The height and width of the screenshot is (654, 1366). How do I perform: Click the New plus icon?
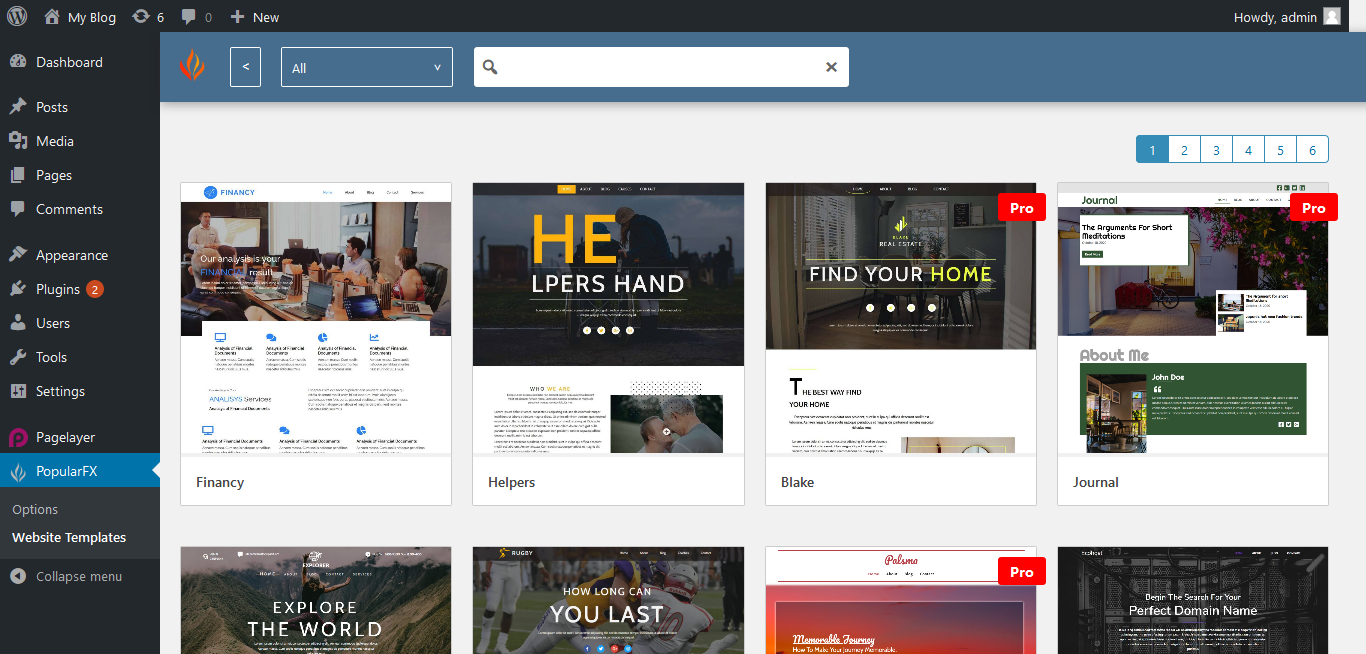tap(237, 16)
